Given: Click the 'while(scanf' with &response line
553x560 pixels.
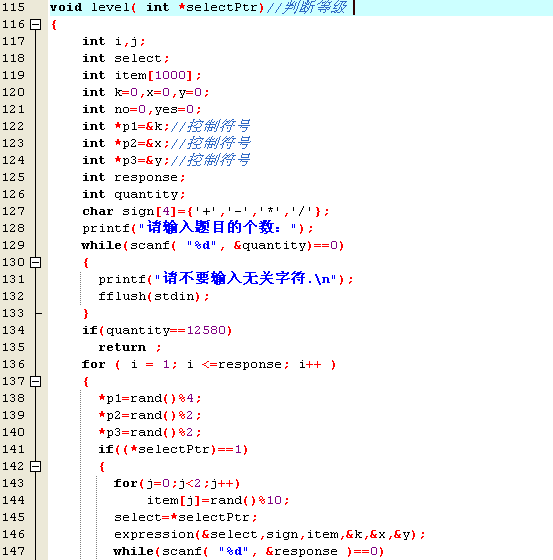Looking at the screenshot, I should point(249,551).
